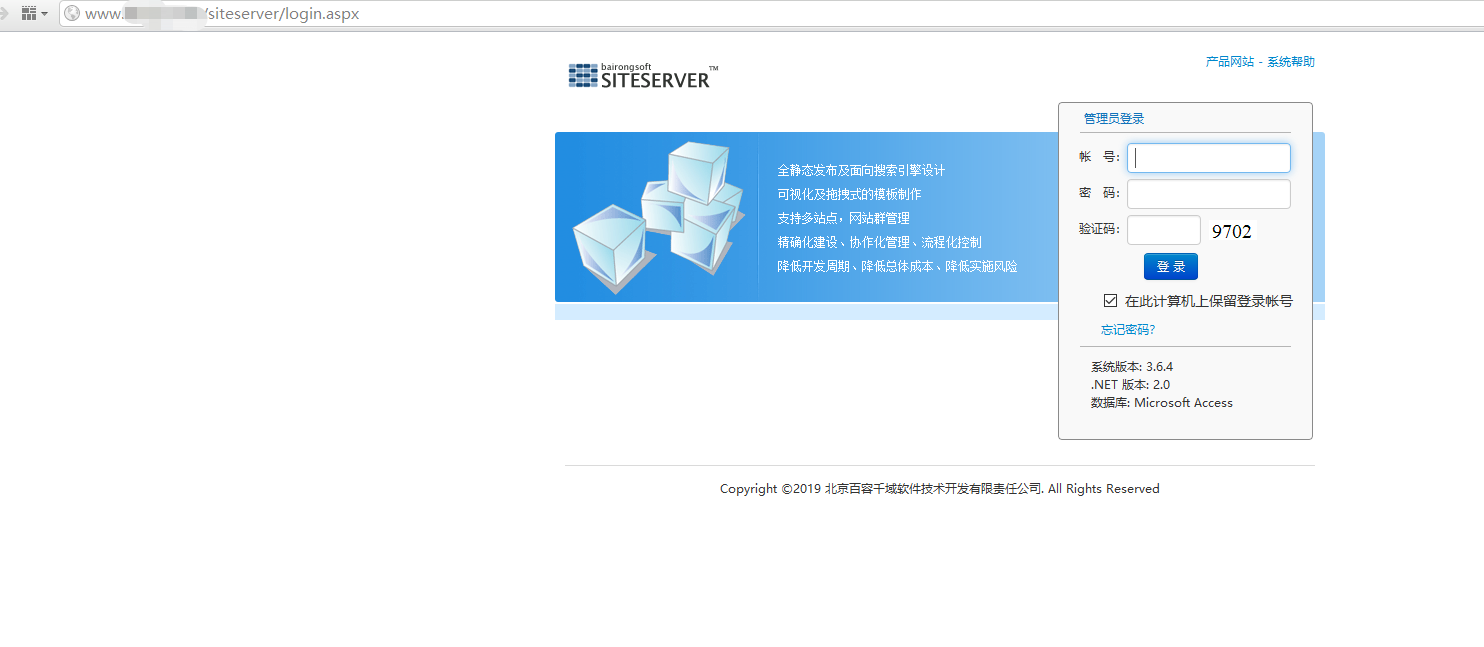Click the .NET 版本: 2.0 text
This screenshot has width=1484, height=647.
tap(1130, 385)
